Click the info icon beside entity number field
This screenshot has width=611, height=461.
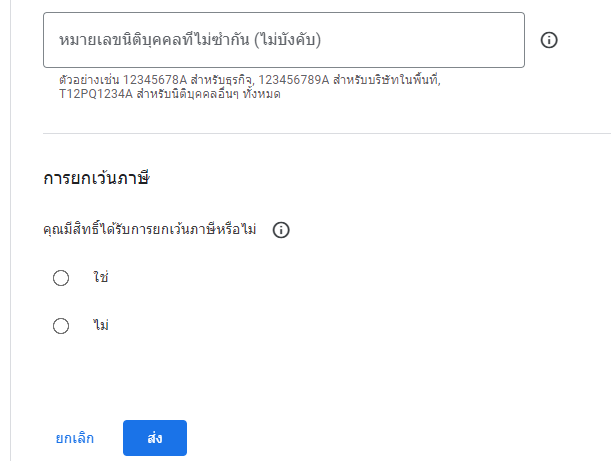pos(549,40)
